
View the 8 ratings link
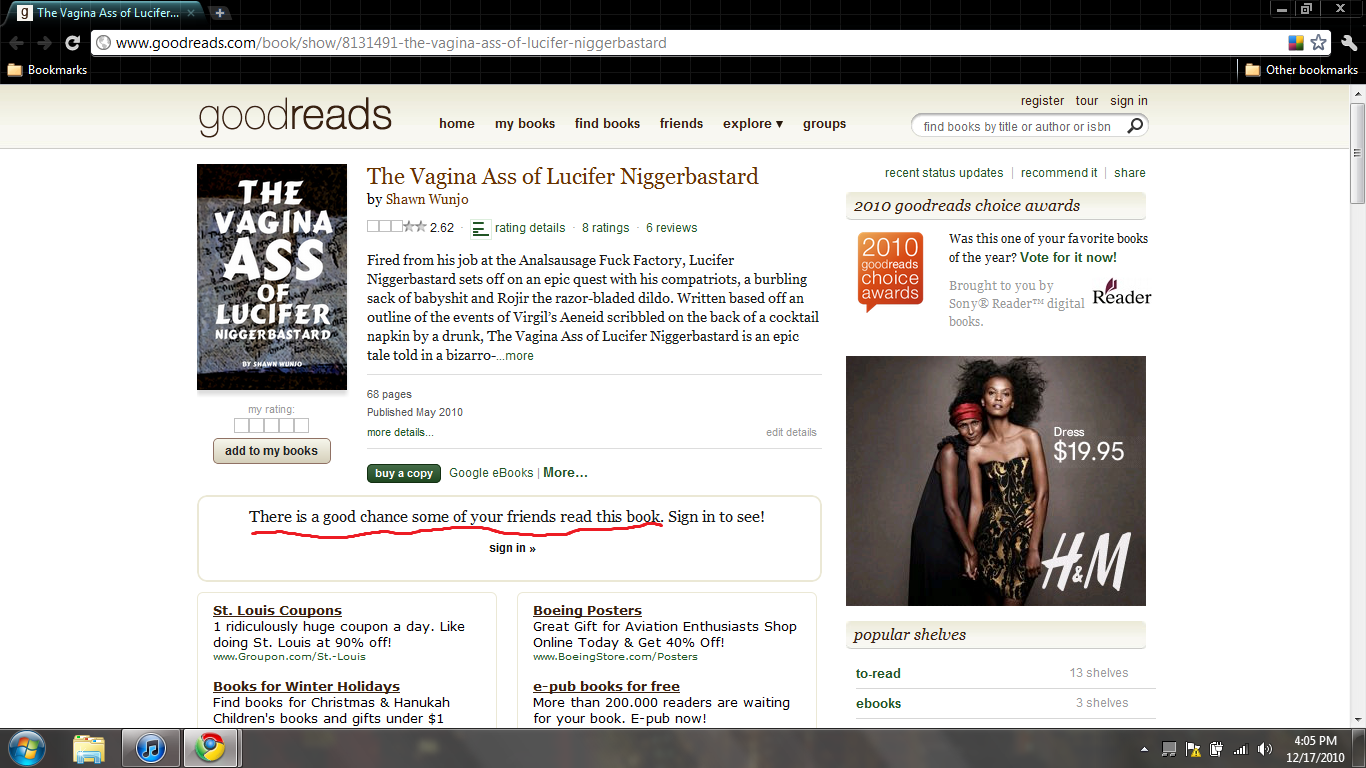[x=606, y=228]
